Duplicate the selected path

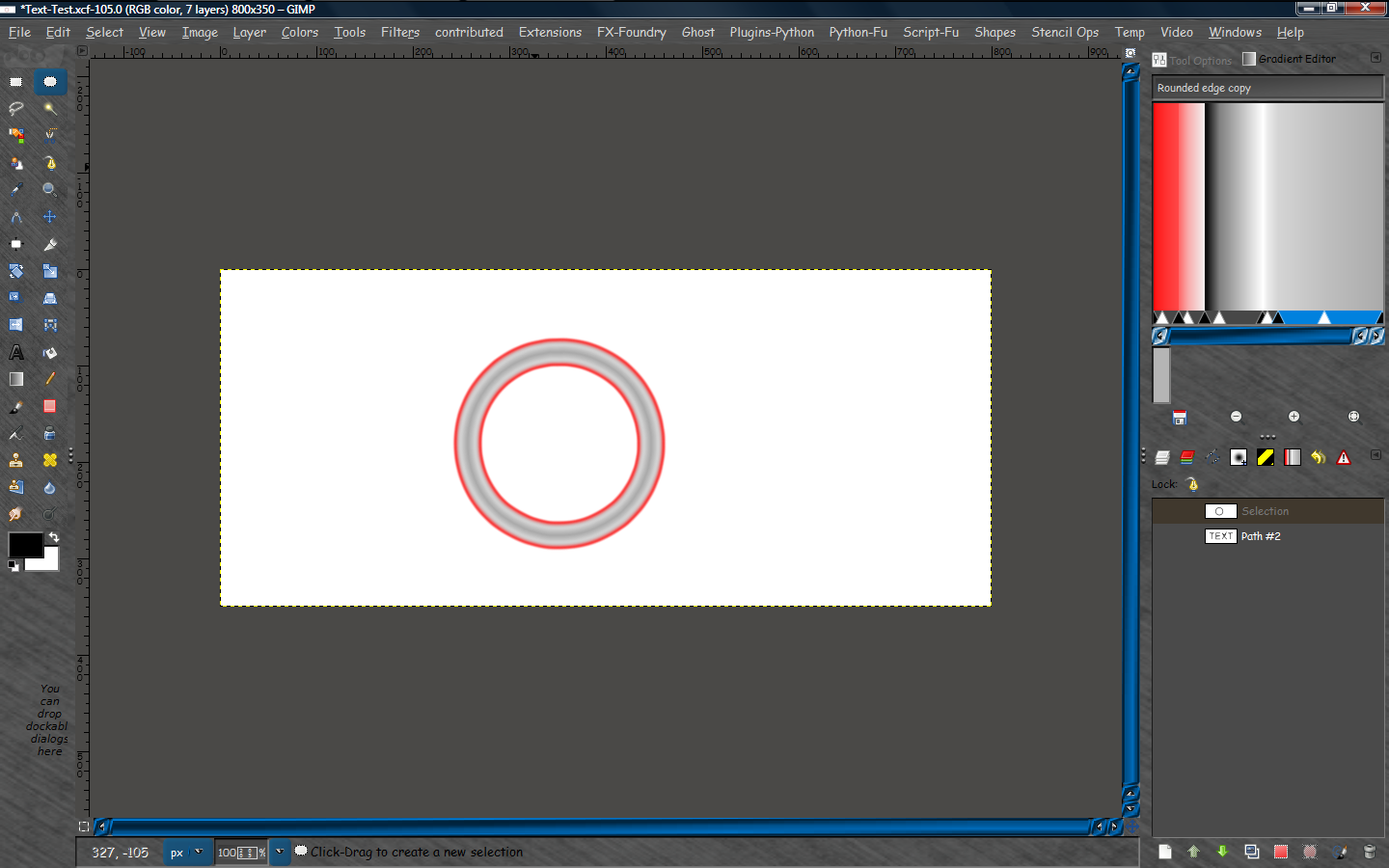pyautogui.click(x=1251, y=852)
